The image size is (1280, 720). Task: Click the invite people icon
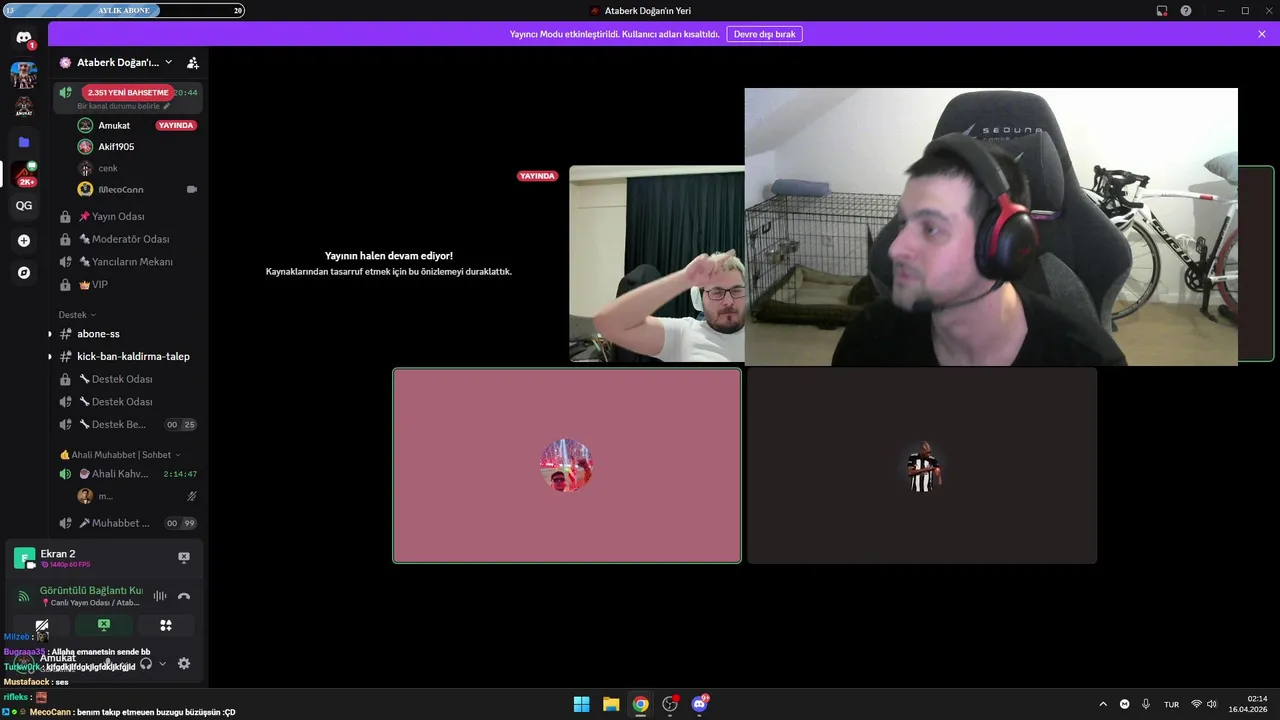click(x=193, y=62)
